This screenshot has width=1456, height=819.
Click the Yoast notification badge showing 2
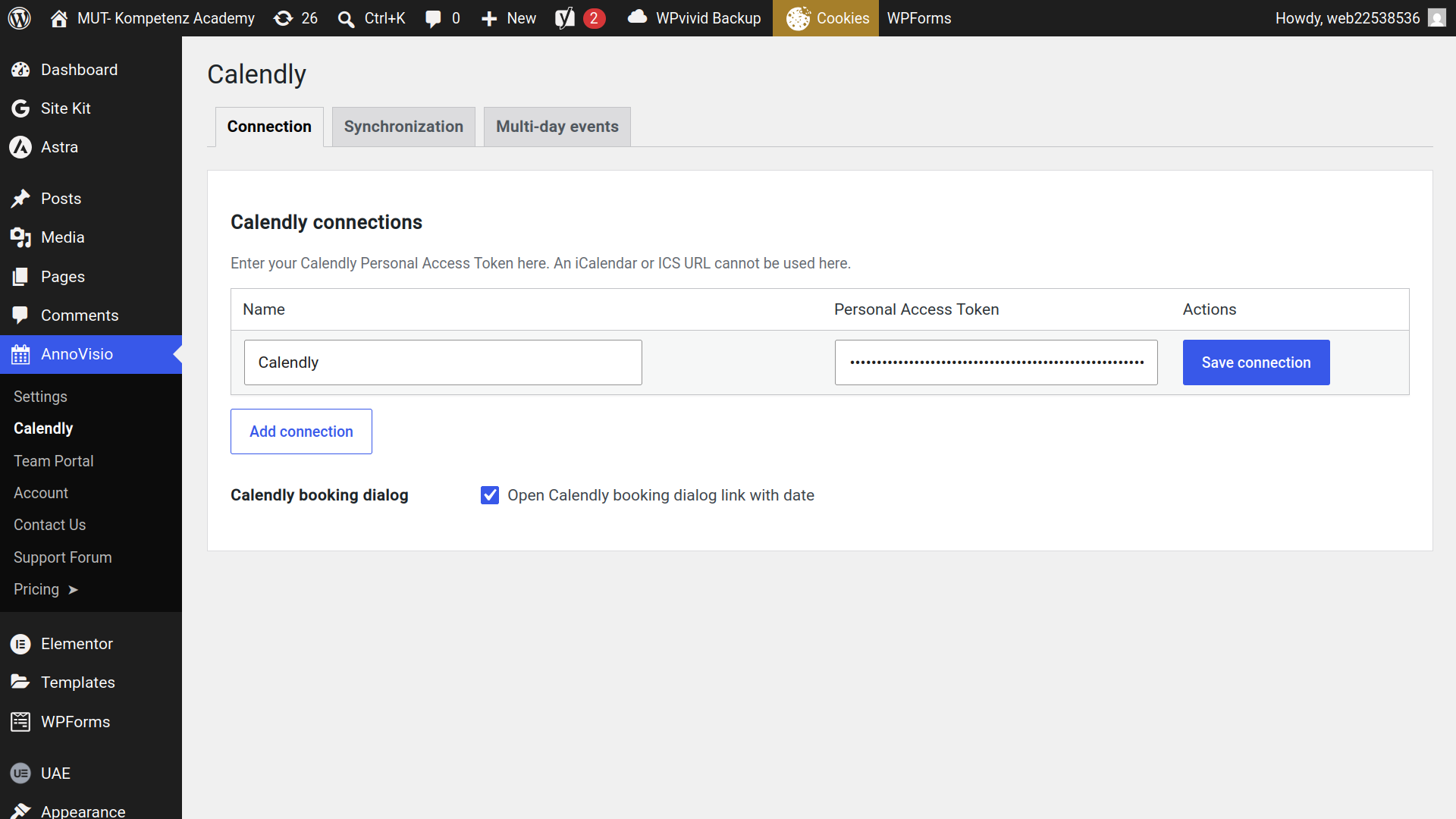click(x=594, y=18)
